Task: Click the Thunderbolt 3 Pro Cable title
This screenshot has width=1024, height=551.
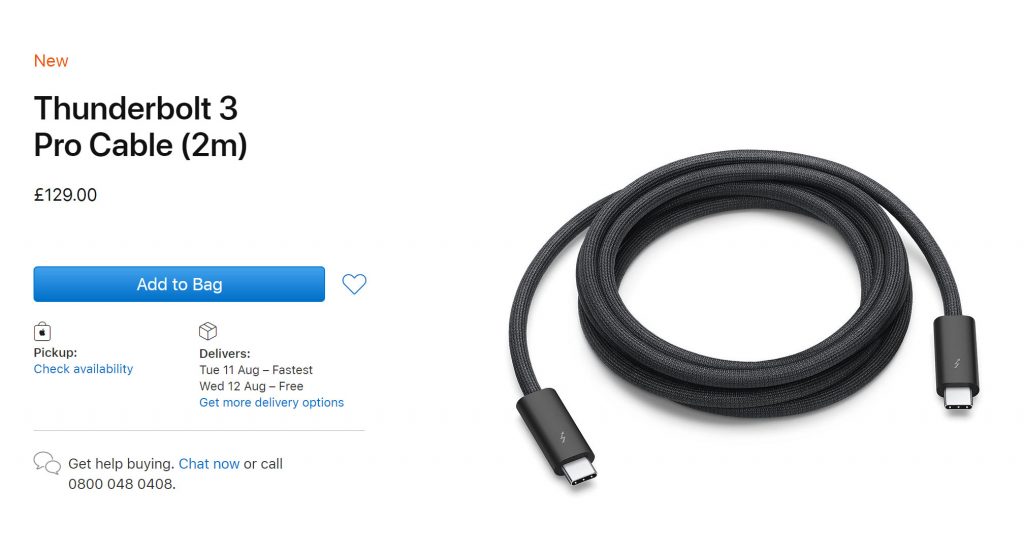Action: click(140, 127)
